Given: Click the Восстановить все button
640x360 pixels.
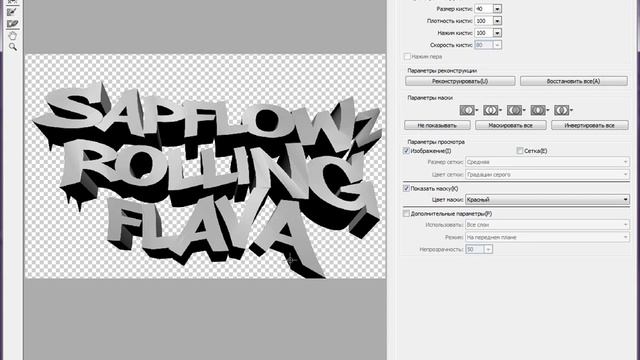Looking at the screenshot, I should pos(573,81).
